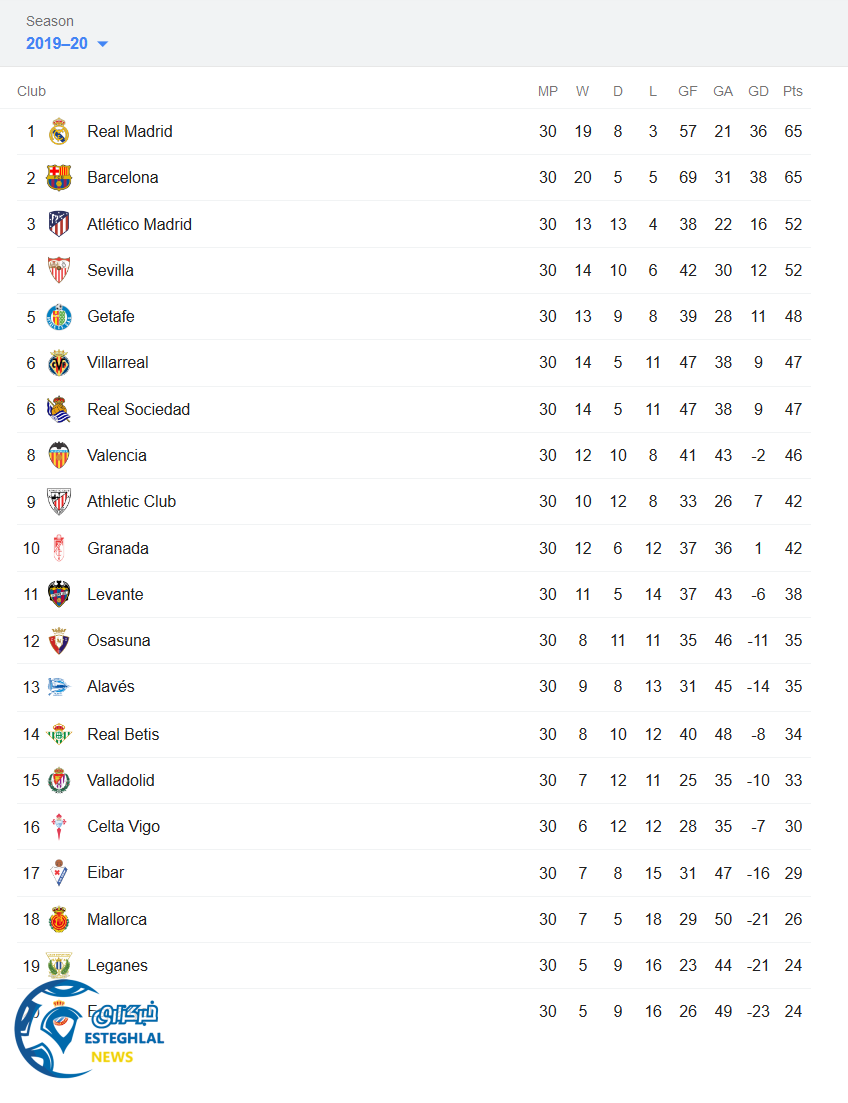Click the Real Betis green crest
Screen dimensions: 848x1103
click(x=59, y=734)
